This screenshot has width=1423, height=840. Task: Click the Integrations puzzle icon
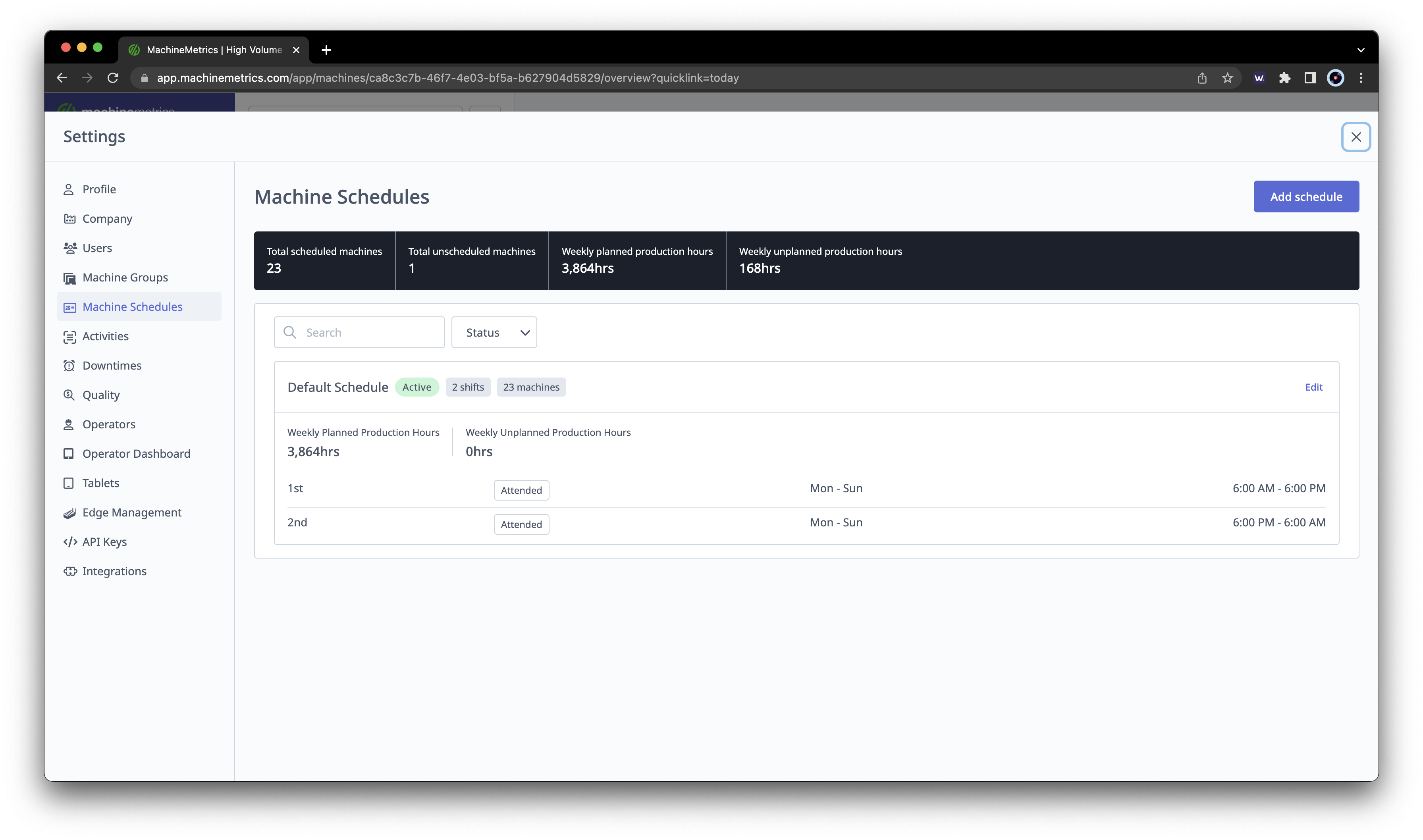tap(70, 572)
